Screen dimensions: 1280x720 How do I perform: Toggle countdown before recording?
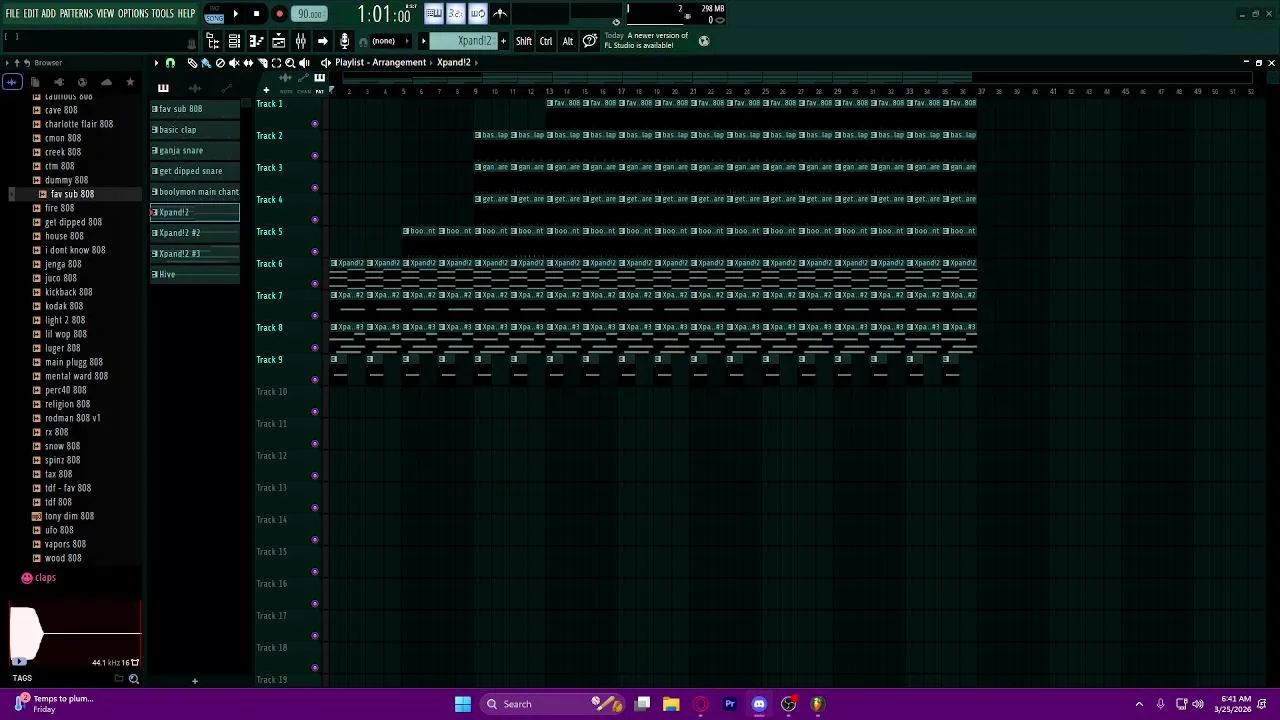click(456, 13)
